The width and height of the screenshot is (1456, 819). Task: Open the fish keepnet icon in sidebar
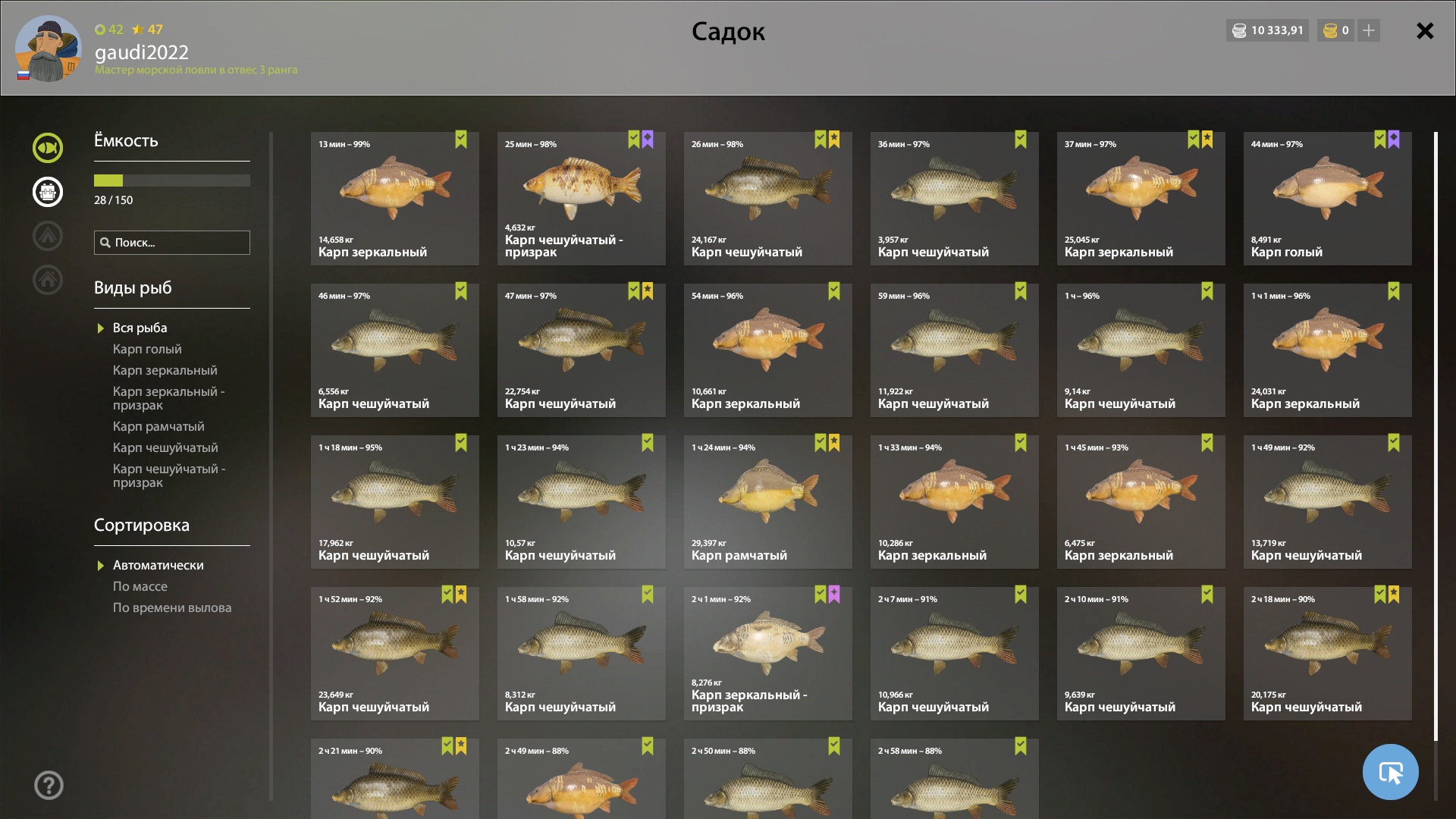48,148
